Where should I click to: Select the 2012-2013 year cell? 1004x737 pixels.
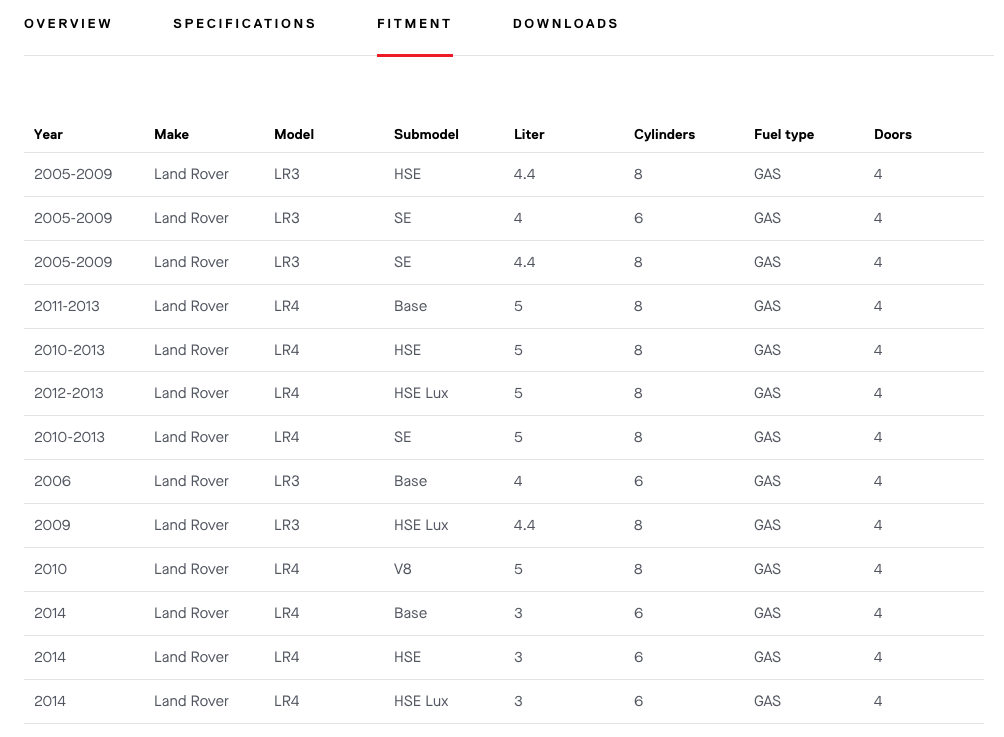[x=69, y=393]
